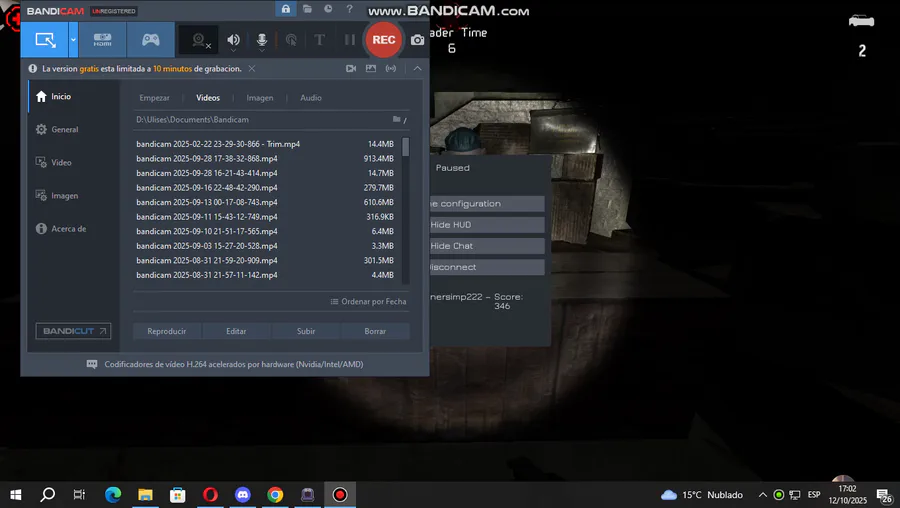Image resolution: width=900 pixels, height=508 pixels.
Task: Open the Imagen settings section
Action: click(74, 196)
